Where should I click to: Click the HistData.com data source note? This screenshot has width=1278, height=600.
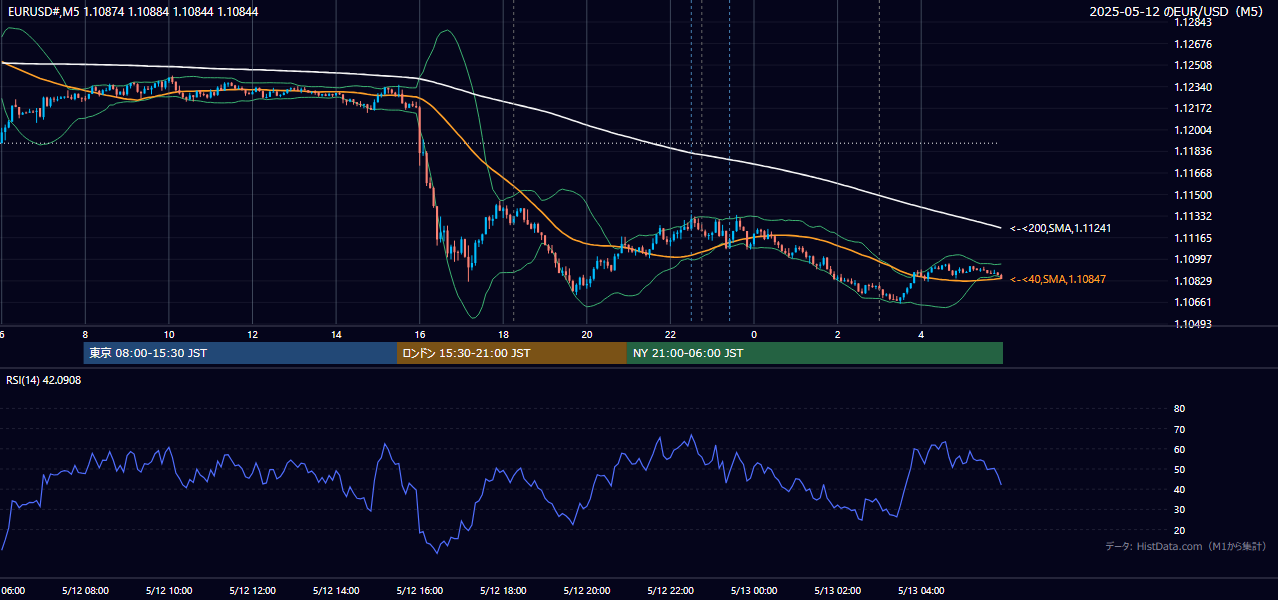pyautogui.click(x=1186, y=546)
